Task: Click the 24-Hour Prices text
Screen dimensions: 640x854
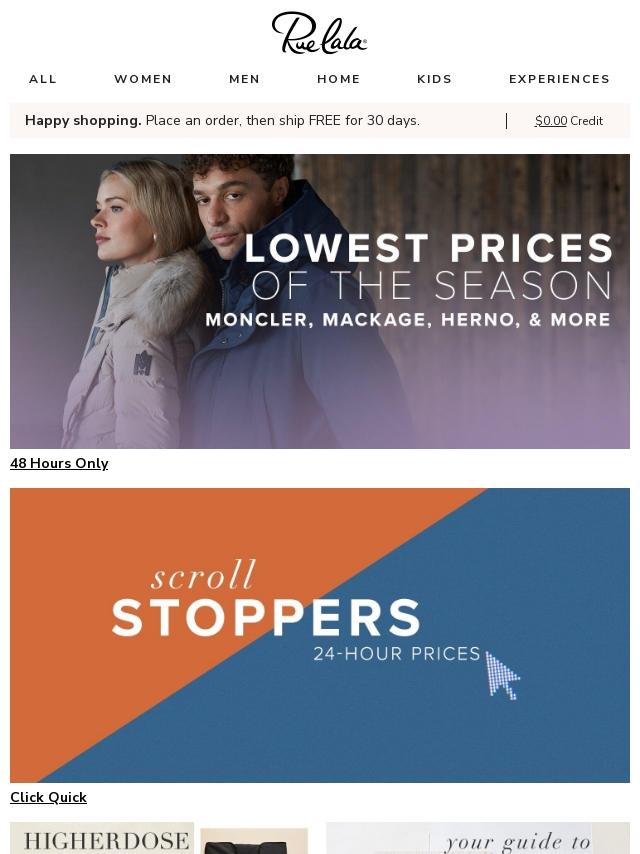Action: click(397, 654)
